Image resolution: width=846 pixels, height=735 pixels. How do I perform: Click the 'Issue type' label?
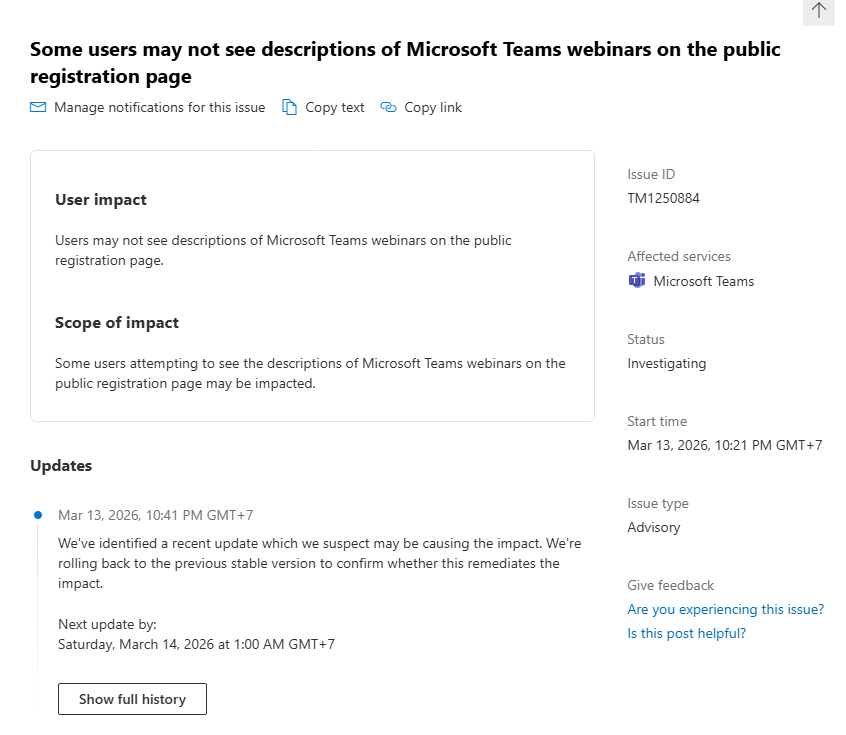[x=658, y=503]
